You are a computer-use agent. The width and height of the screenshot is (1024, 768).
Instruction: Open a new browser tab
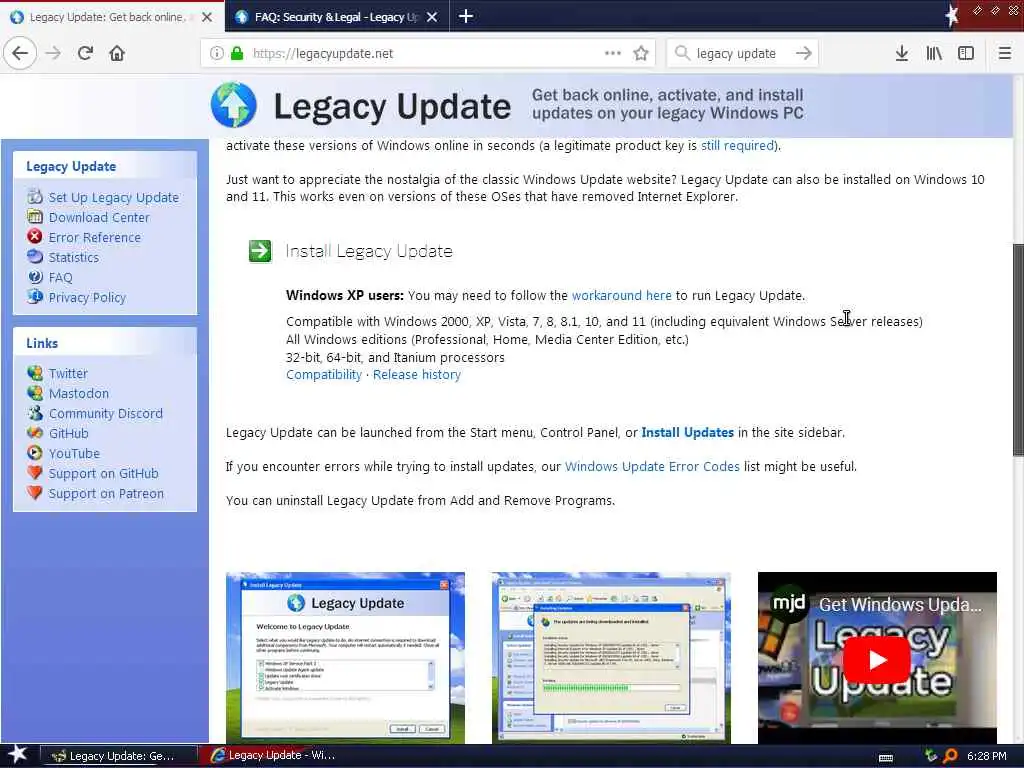pyautogui.click(x=466, y=16)
